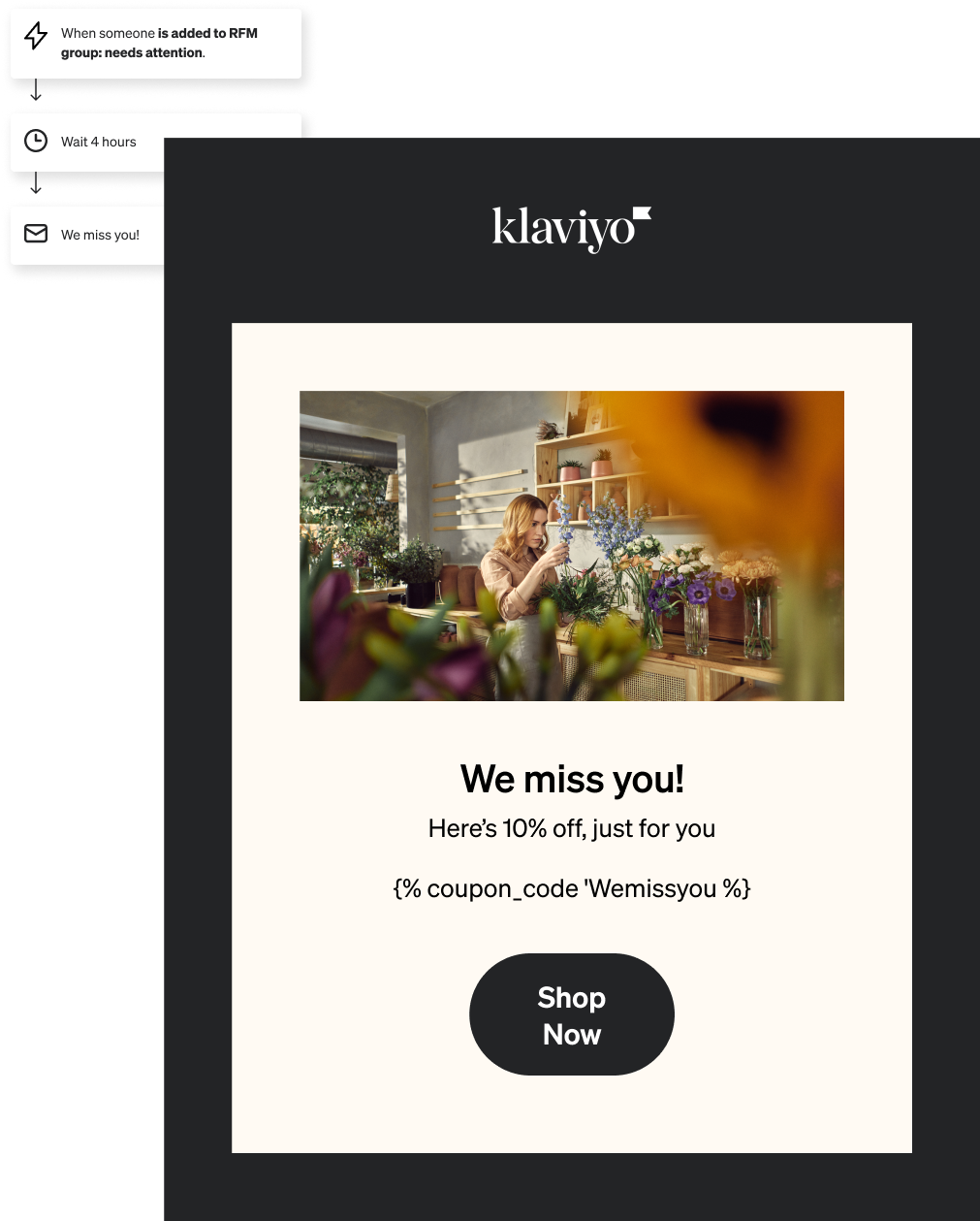Click the lightning bolt trigger icon

coord(36,36)
